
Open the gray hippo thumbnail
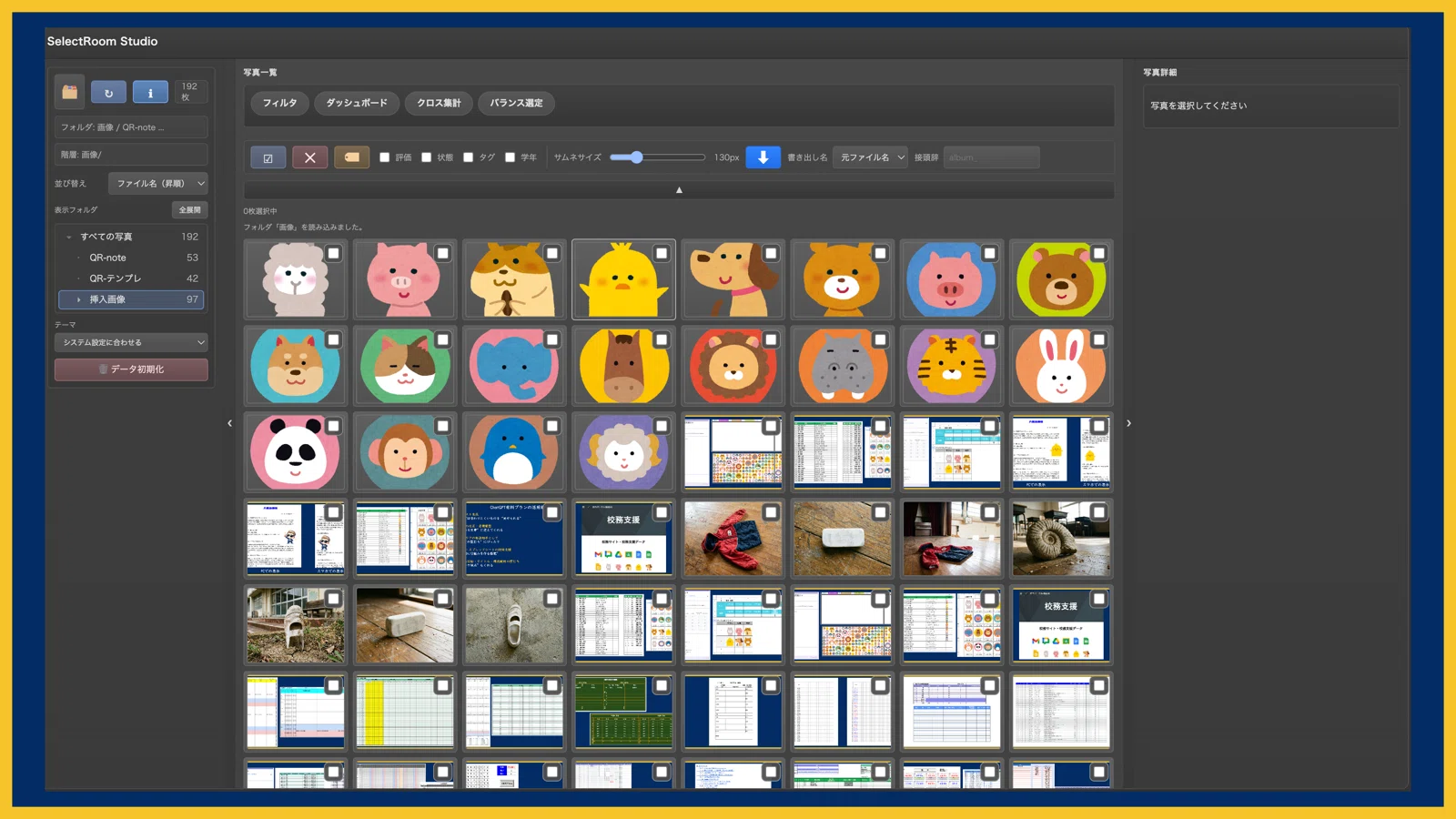pos(842,366)
